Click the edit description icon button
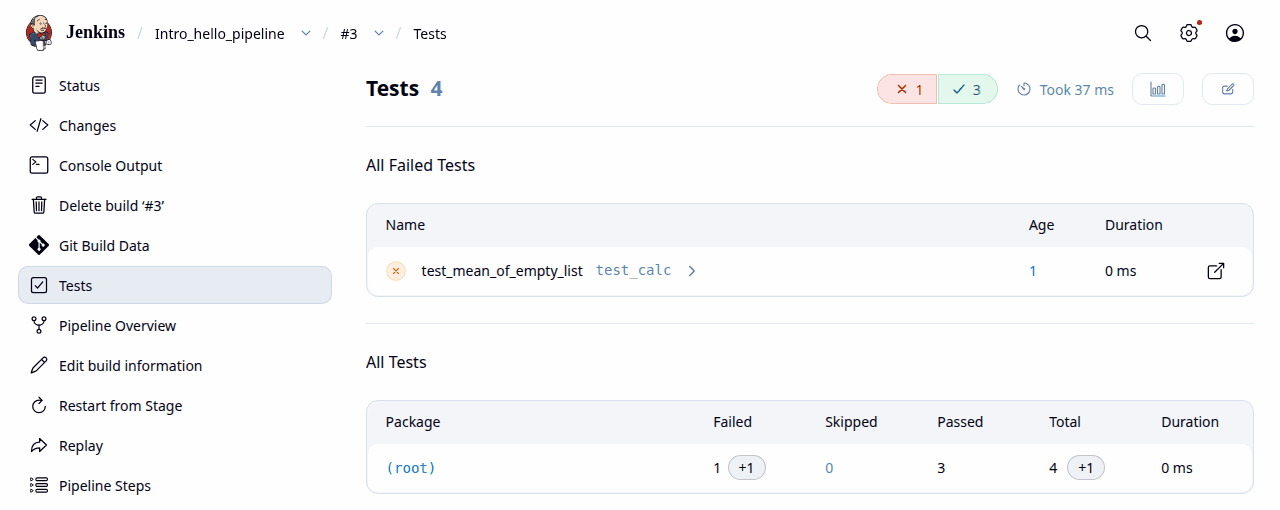 1228,89
